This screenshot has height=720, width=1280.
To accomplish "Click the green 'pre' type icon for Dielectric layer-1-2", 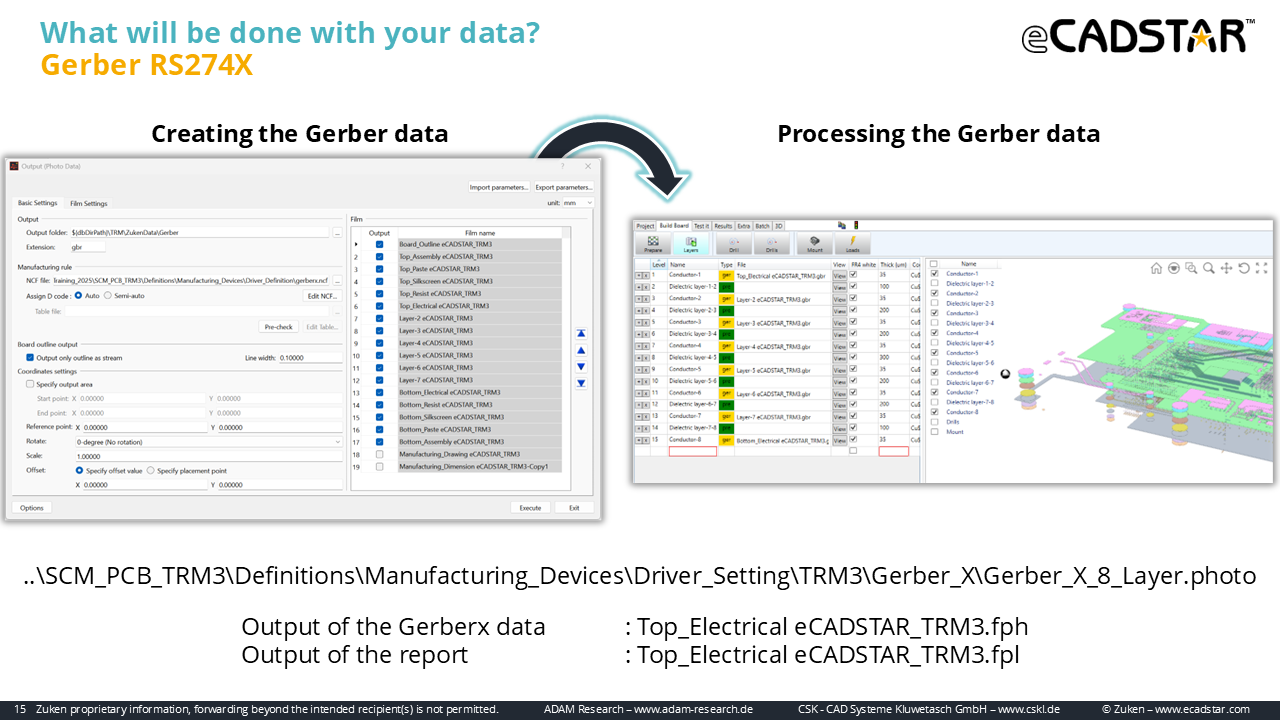I will 726,286.
